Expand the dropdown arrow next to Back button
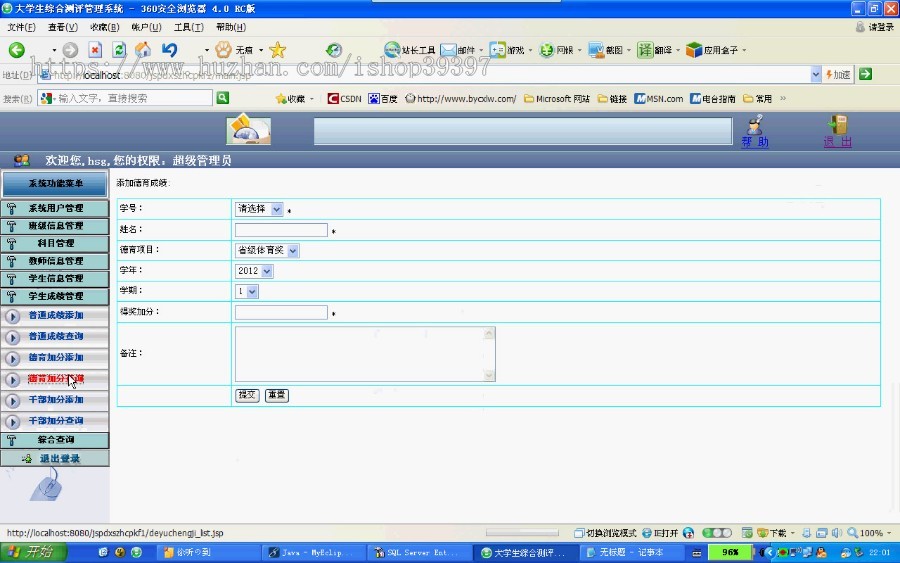 pos(54,51)
